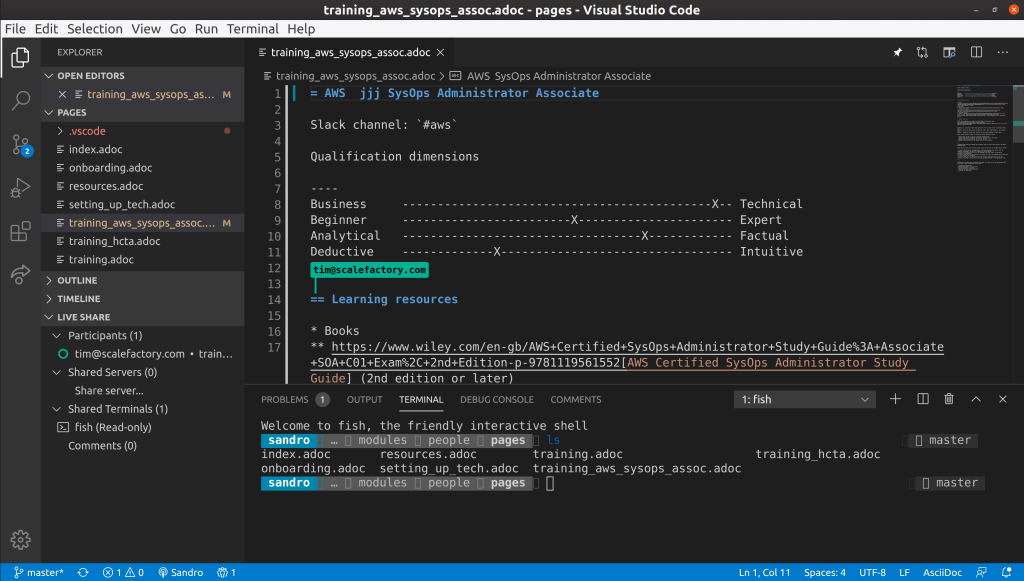Screen dimensions: 1024x581
Task: Open training.adoc file in explorer
Action: coord(143,259)
